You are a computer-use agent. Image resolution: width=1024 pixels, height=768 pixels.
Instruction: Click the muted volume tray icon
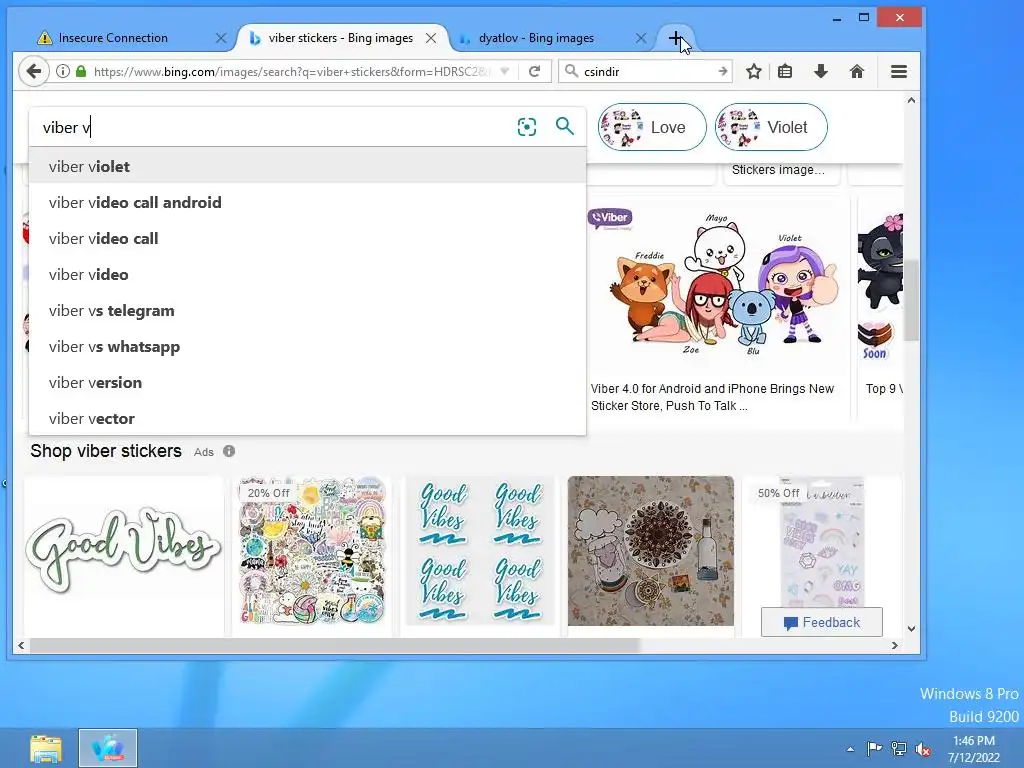[x=923, y=749]
